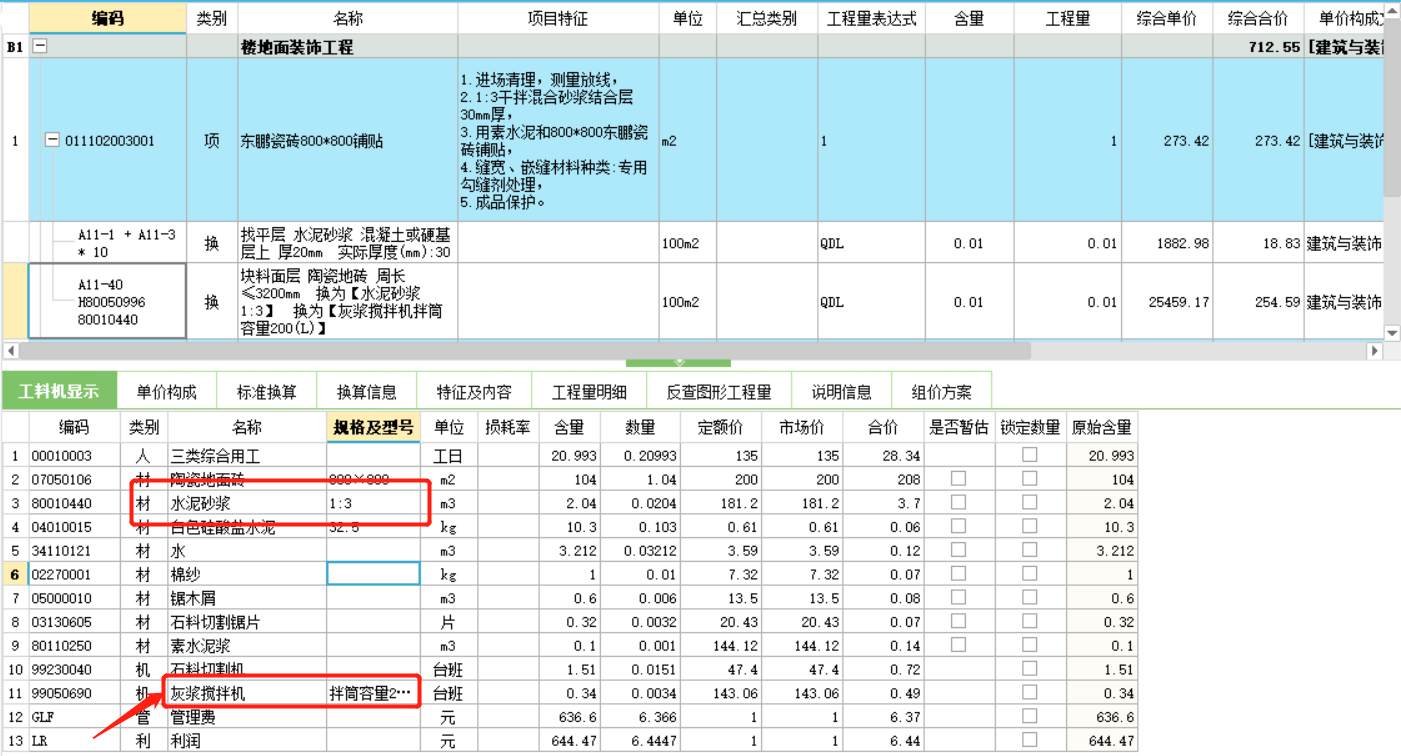This screenshot has width=1401, height=756.
Task: Tick 锁定数量 checkbox for 水 row
Action: [x=1029, y=550]
